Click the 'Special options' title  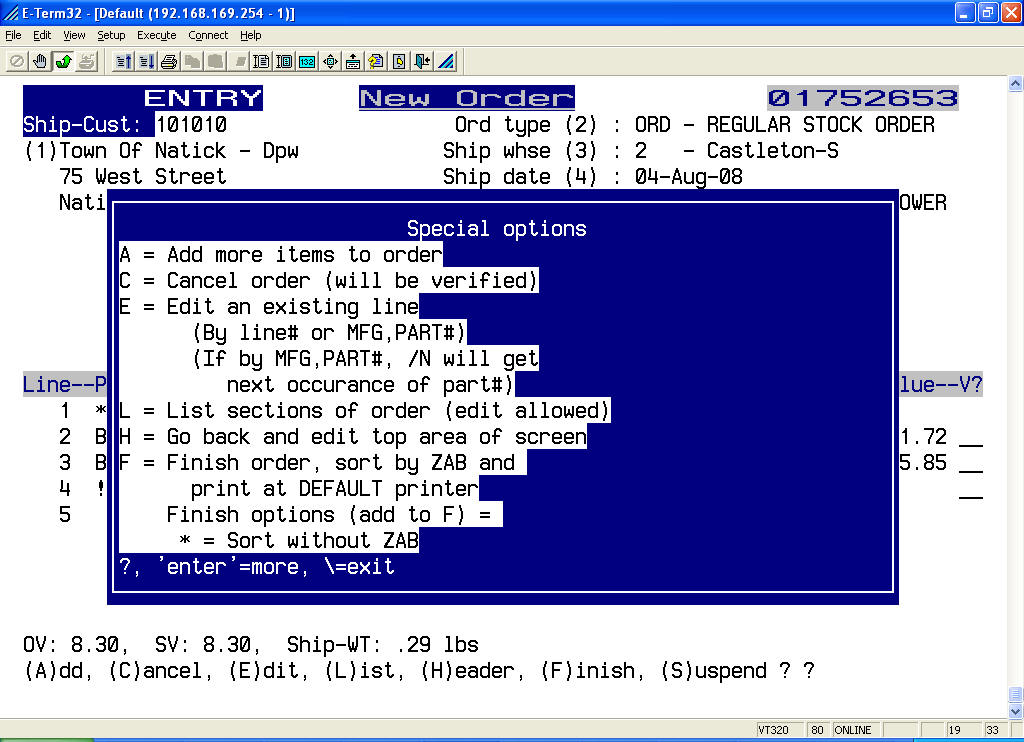click(496, 228)
